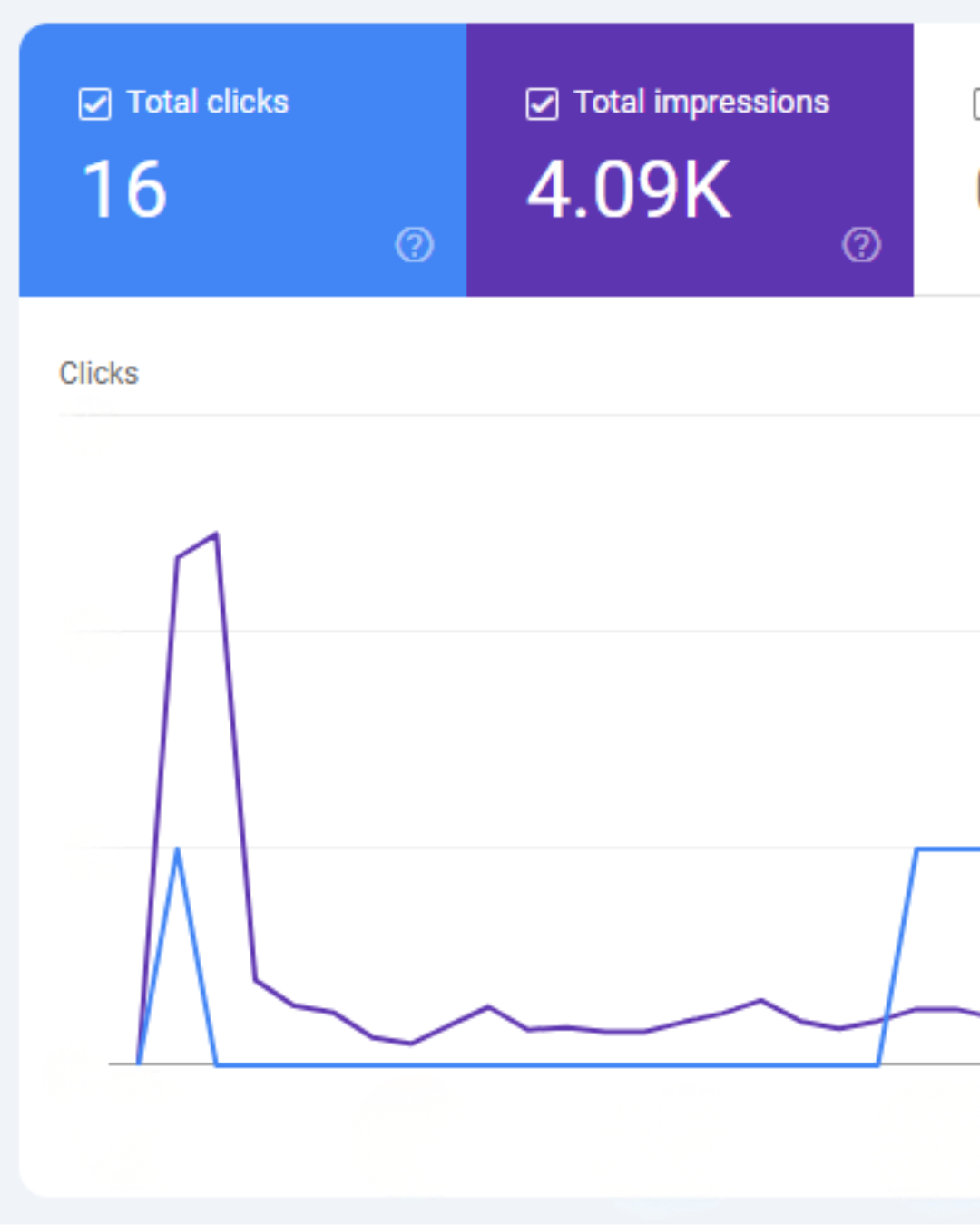The height and width of the screenshot is (1225, 980).
Task: Click the checkmark inside Total impressions checkbox
Action: tap(541, 103)
